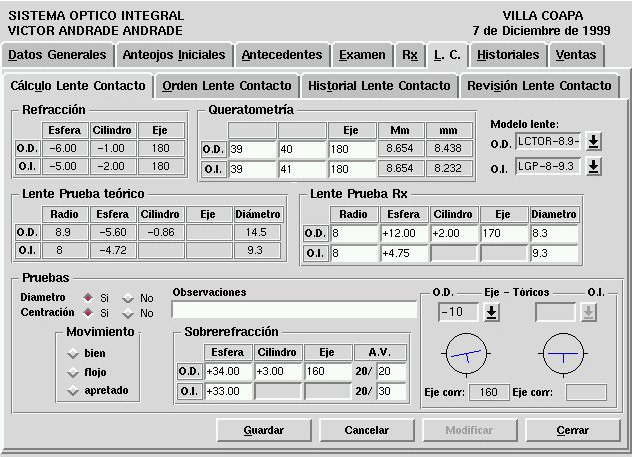The width and height of the screenshot is (633, 457).
Task: Click the O.D. toric axis dial diagram
Action: coord(464,353)
